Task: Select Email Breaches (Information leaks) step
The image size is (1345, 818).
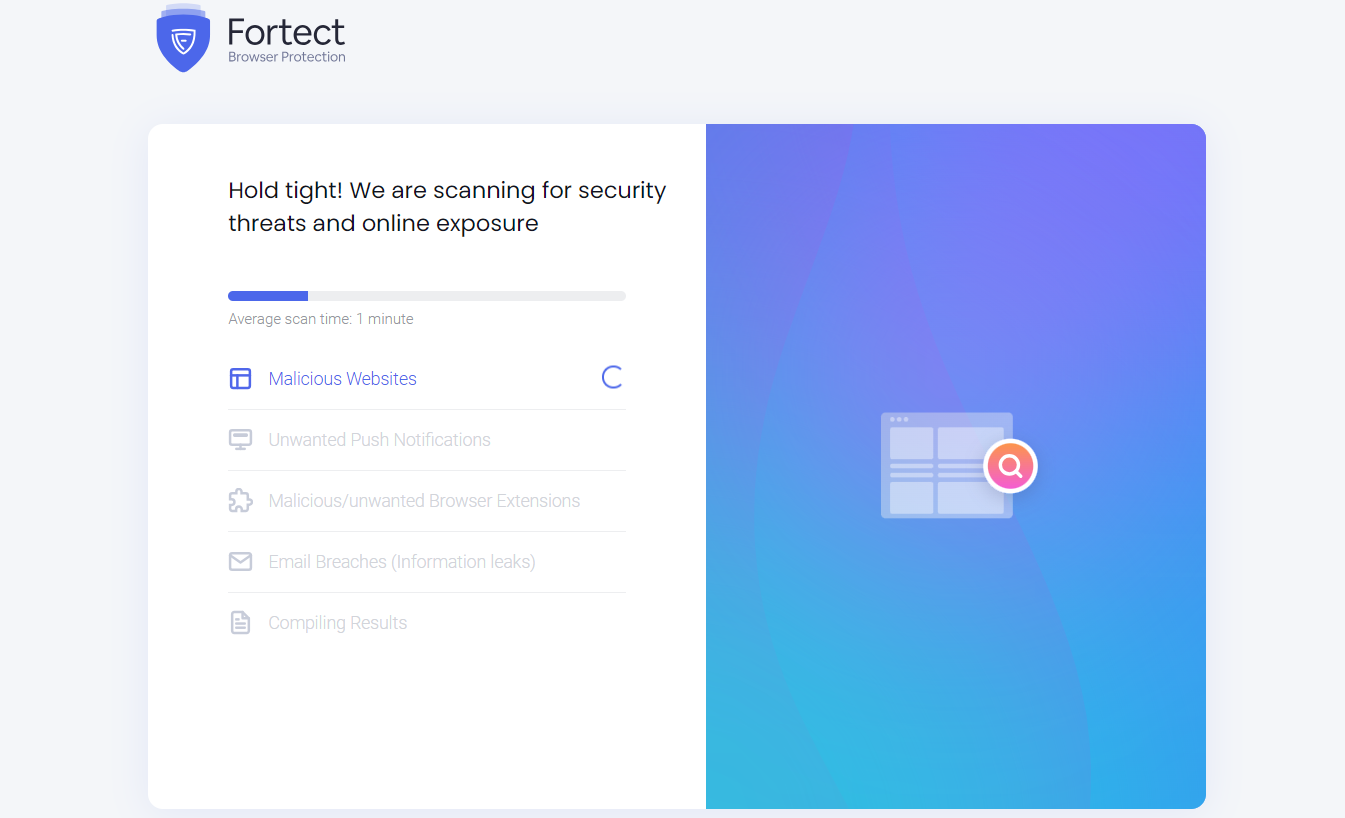Action: click(402, 562)
